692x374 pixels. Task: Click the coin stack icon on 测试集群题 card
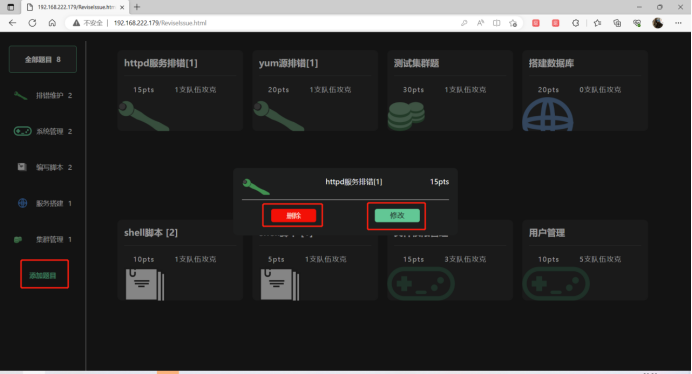[x=406, y=116]
